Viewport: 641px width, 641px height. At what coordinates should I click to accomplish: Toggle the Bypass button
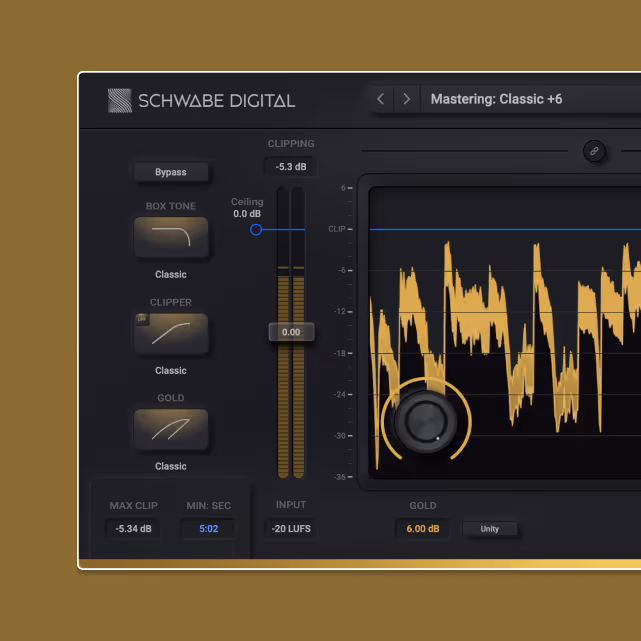[171, 172]
